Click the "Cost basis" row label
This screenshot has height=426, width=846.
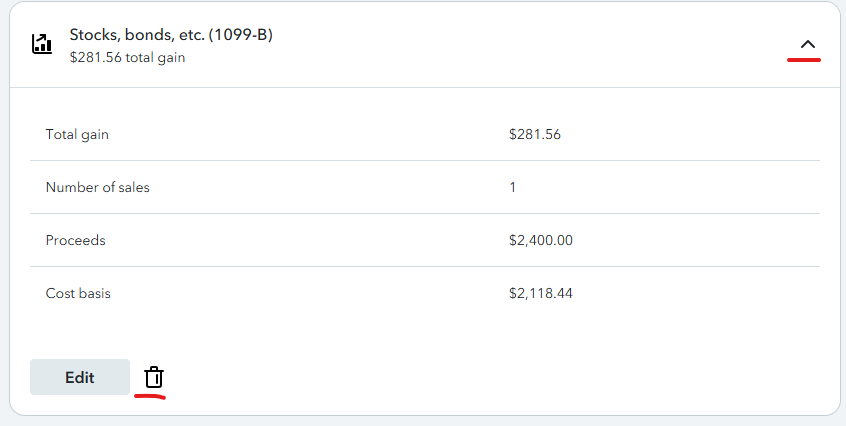[x=78, y=293]
